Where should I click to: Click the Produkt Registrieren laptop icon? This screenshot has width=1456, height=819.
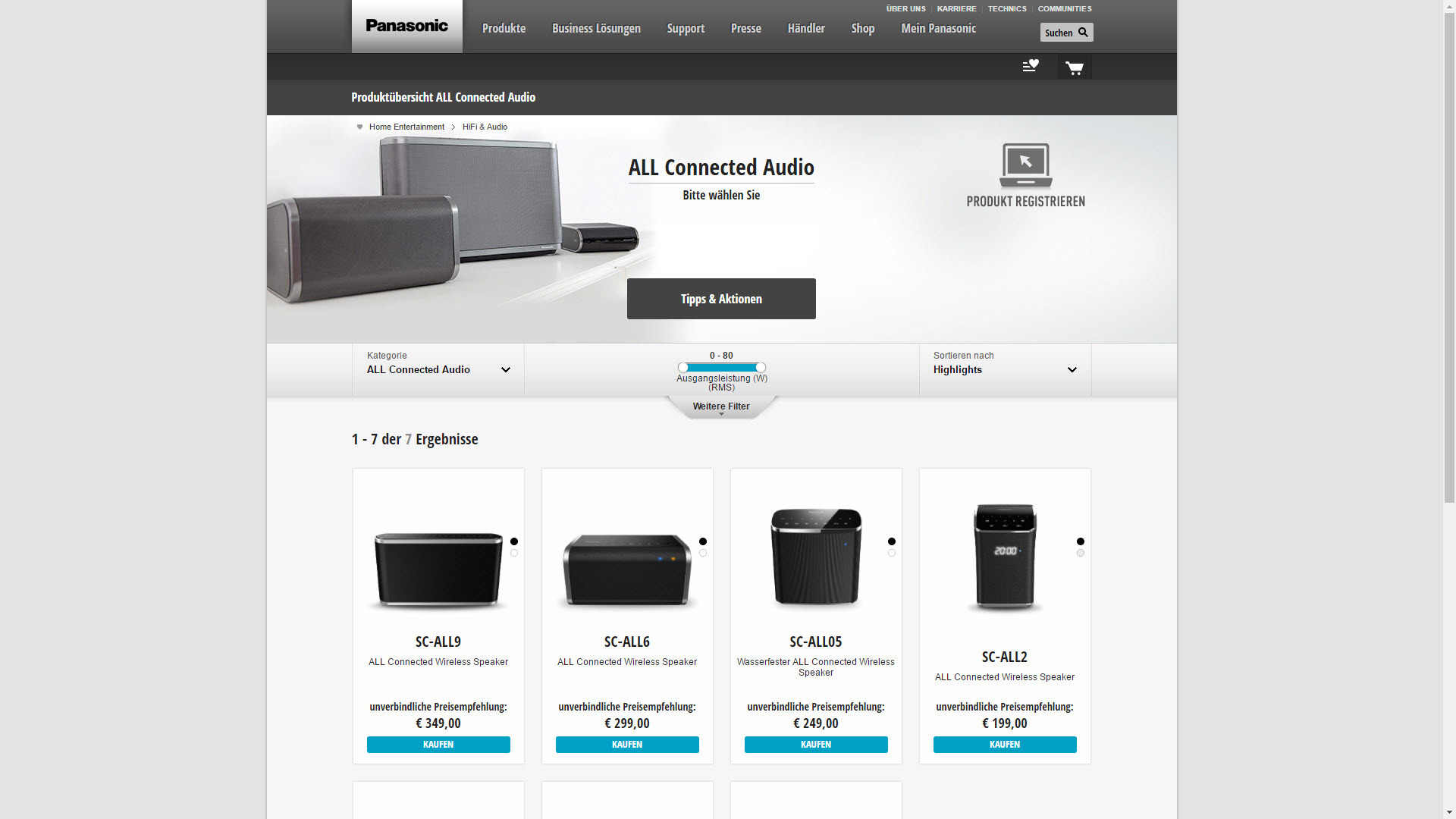coord(1025,165)
